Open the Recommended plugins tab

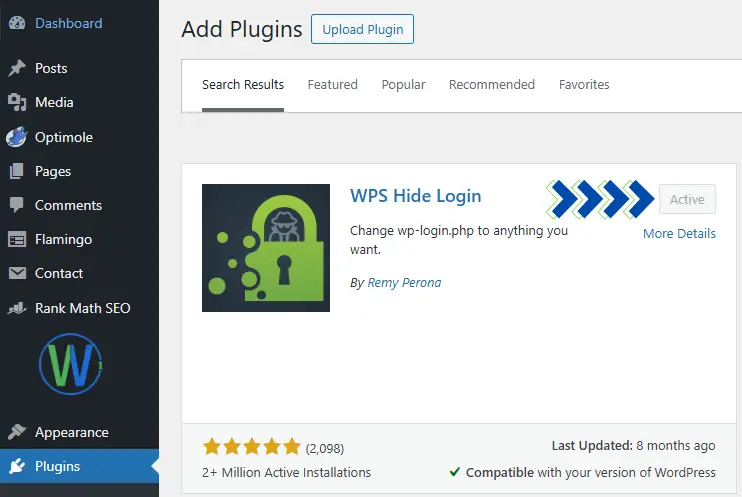491,85
